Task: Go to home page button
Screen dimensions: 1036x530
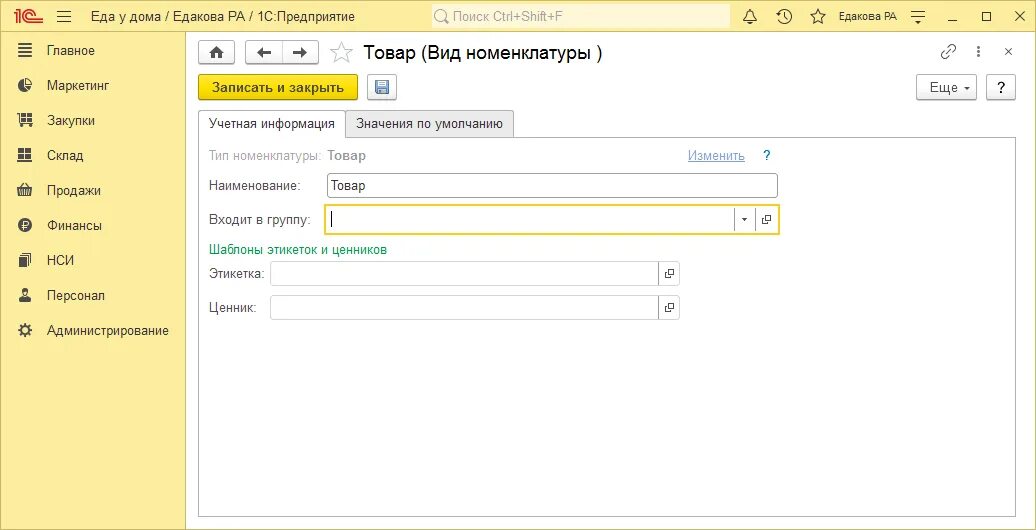Action: [x=217, y=53]
